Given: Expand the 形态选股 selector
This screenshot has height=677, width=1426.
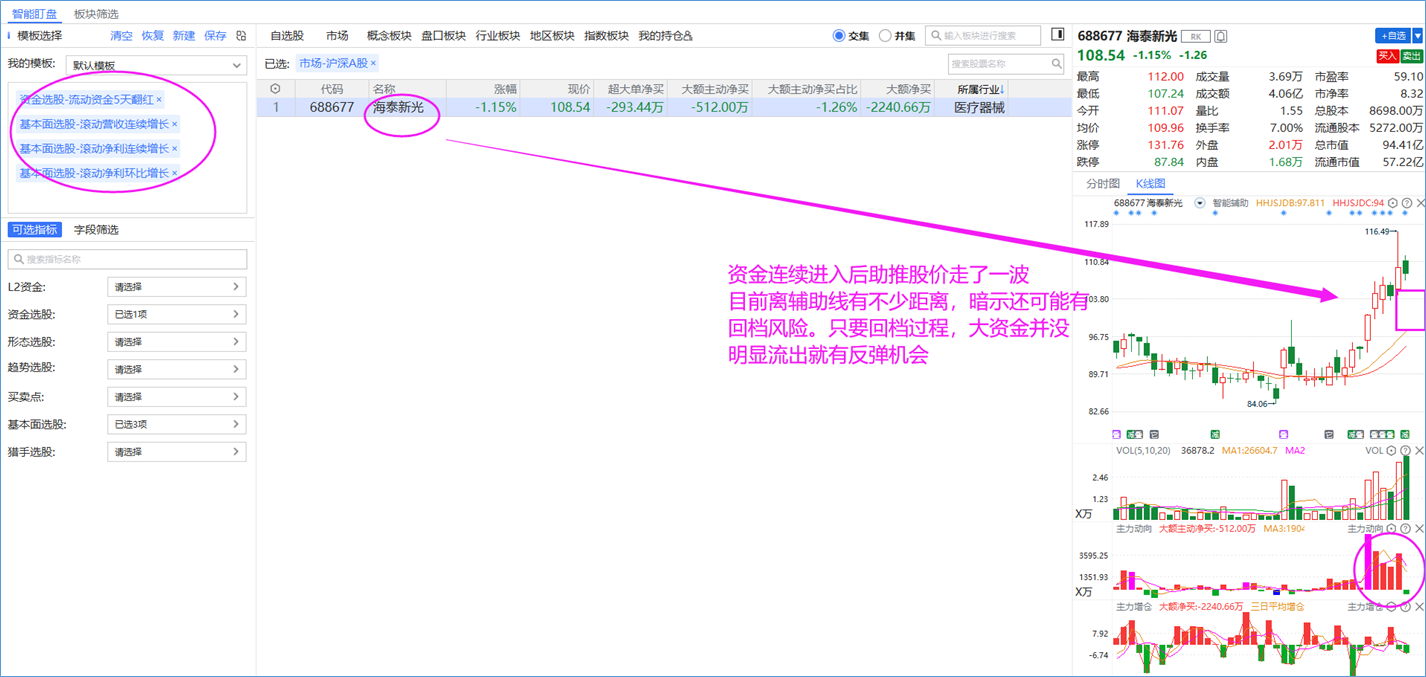Looking at the screenshot, I should coord(177,342).
